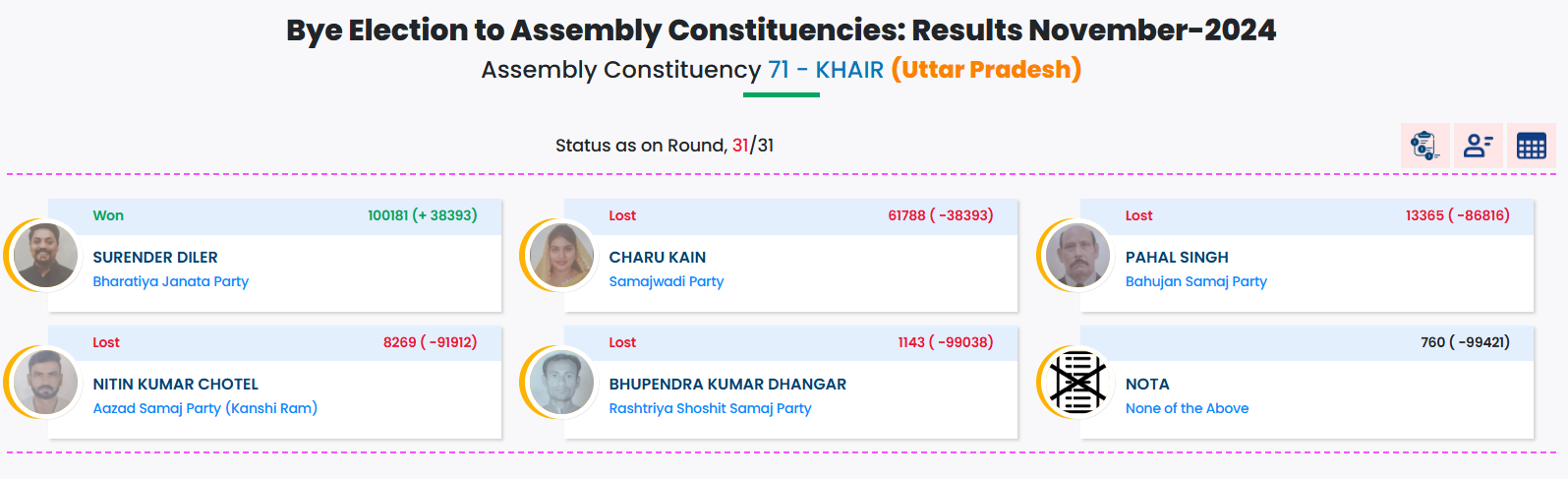Click the None of the Above label
Screen dimensions: 1568x479
pos(1187,408)
